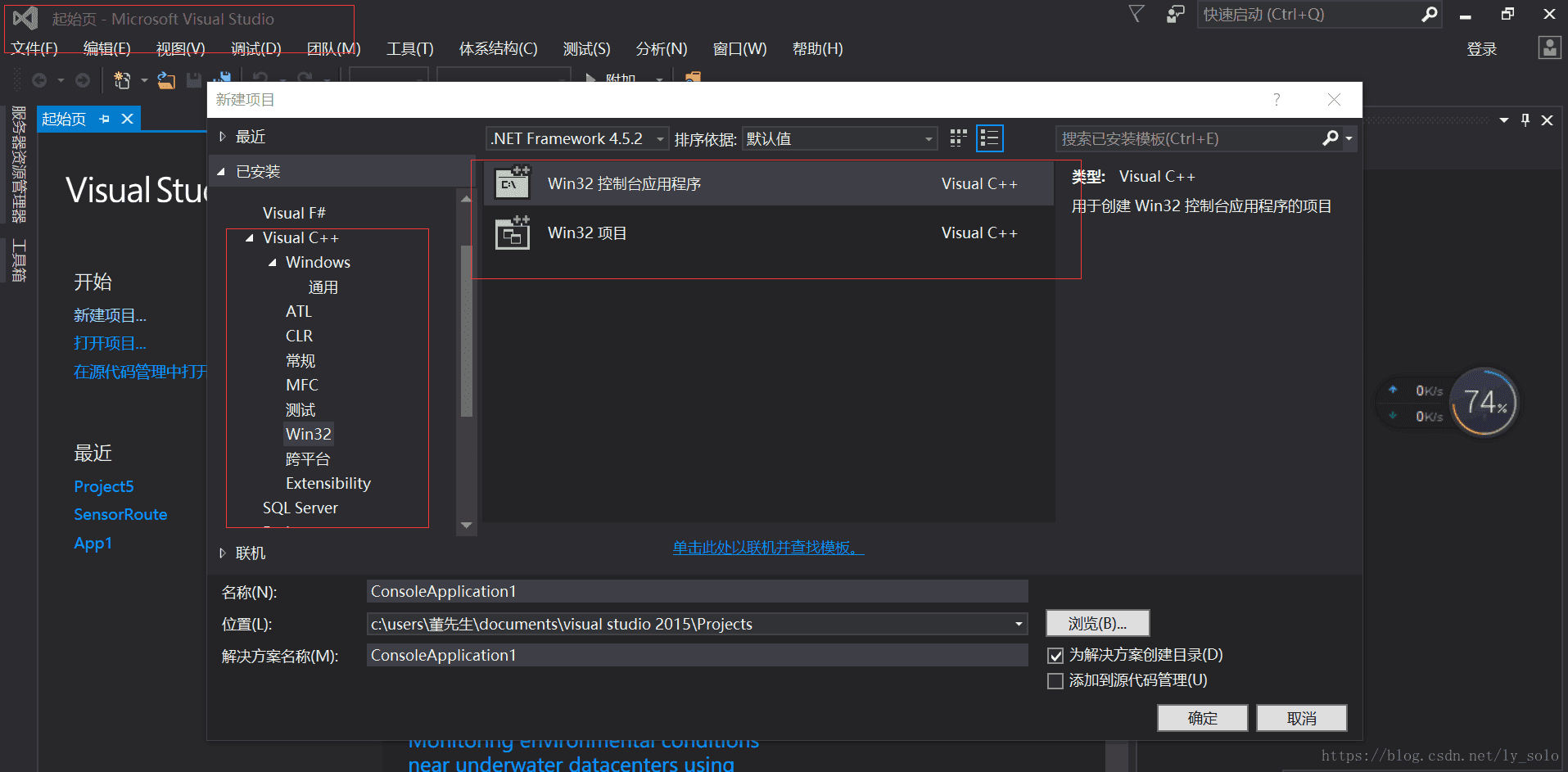Click the dialog help question mark icon
This screenshot has height=772, width=1568.
coord(1277,100)
